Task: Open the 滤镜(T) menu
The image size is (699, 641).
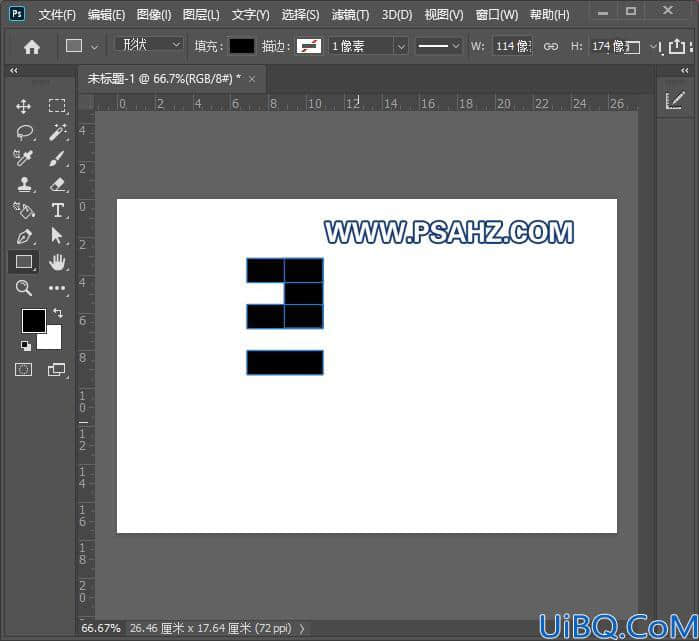Action: click(350, 15)
